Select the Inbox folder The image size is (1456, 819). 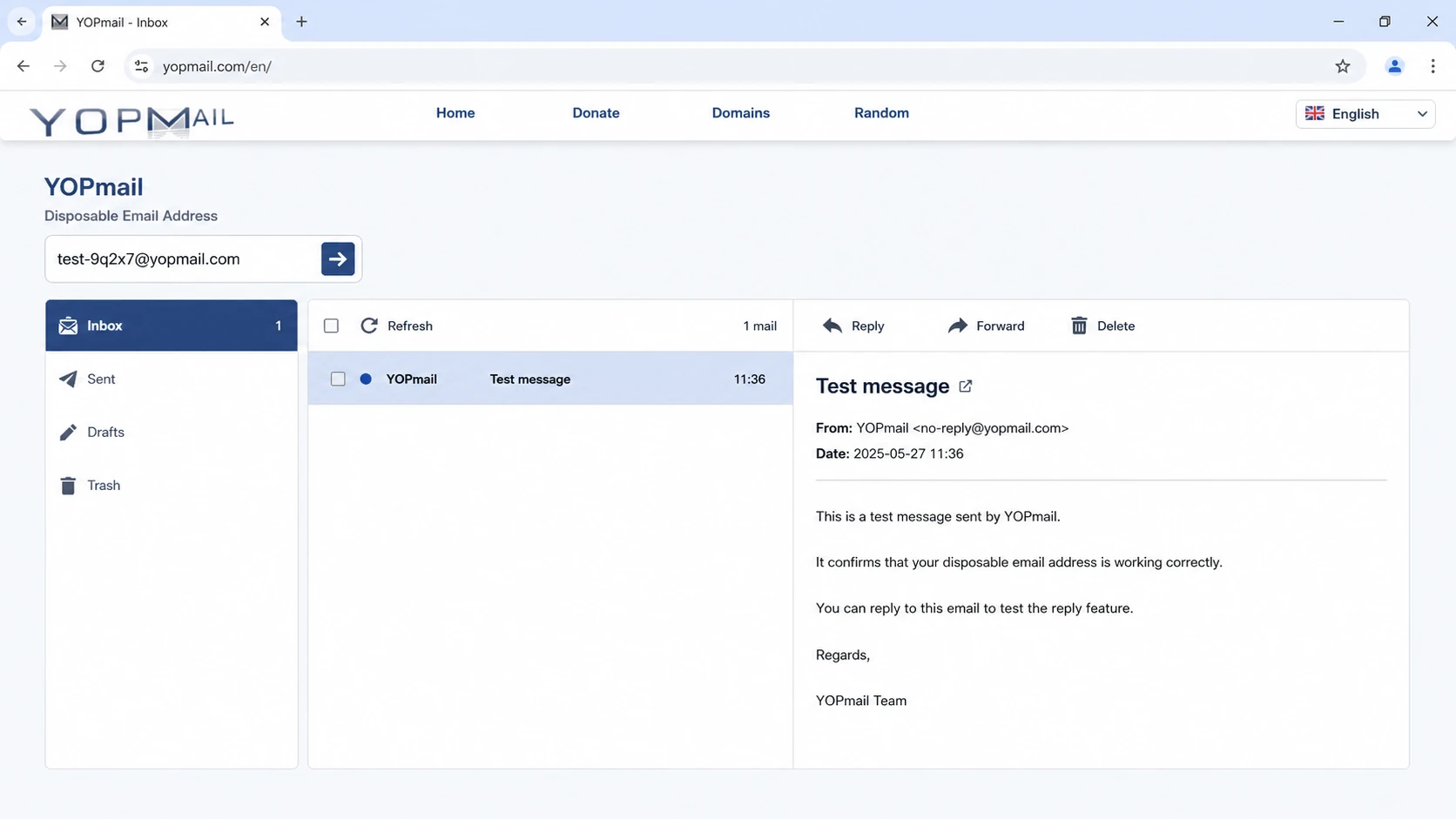(172, 326)
